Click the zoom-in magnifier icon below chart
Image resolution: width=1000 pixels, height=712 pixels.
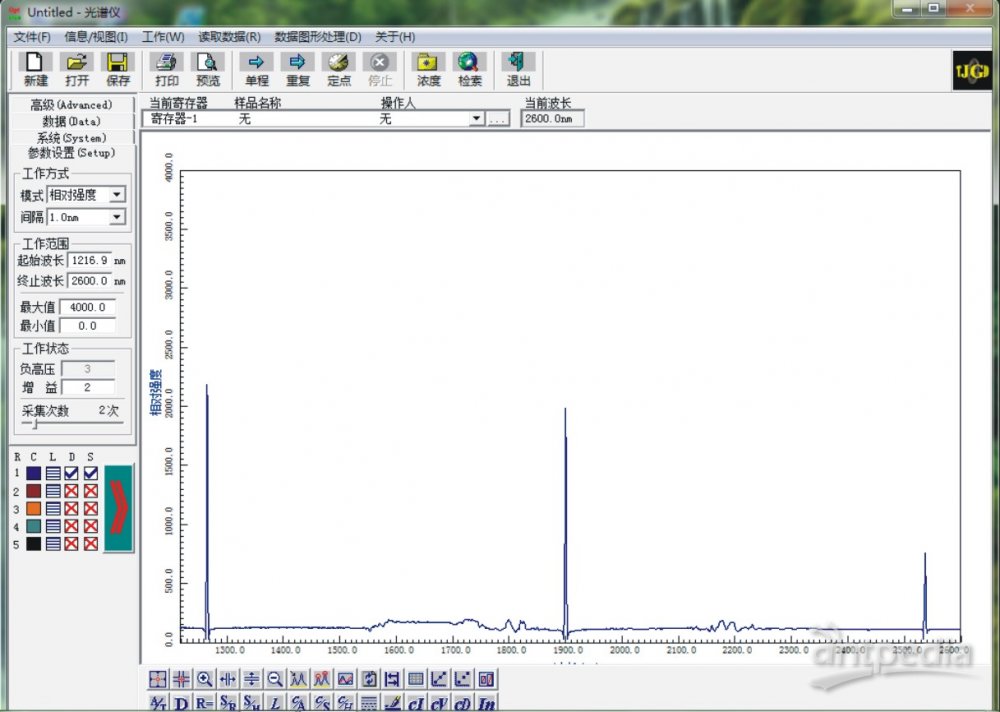205,678
